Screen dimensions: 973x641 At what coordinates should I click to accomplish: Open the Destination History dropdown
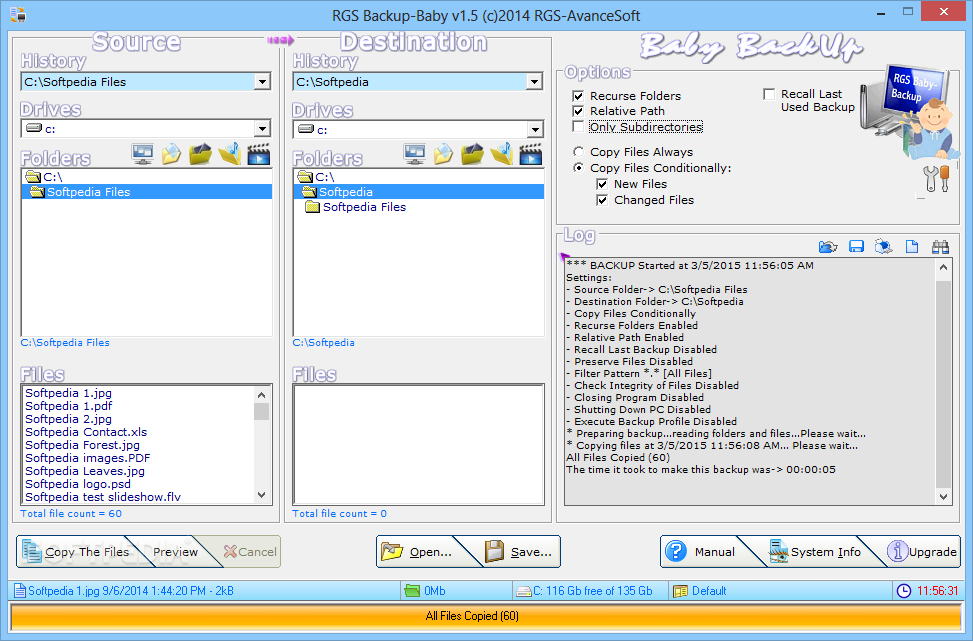point(534,81)
